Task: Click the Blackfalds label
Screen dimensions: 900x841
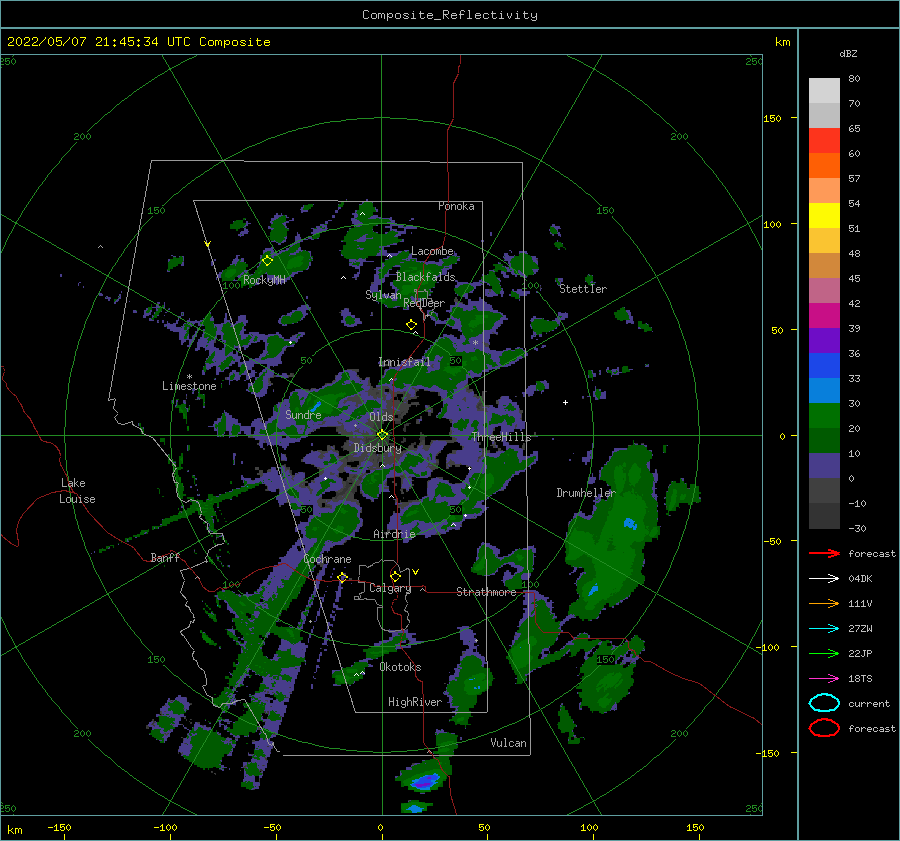Action: (x=425, y=277)
